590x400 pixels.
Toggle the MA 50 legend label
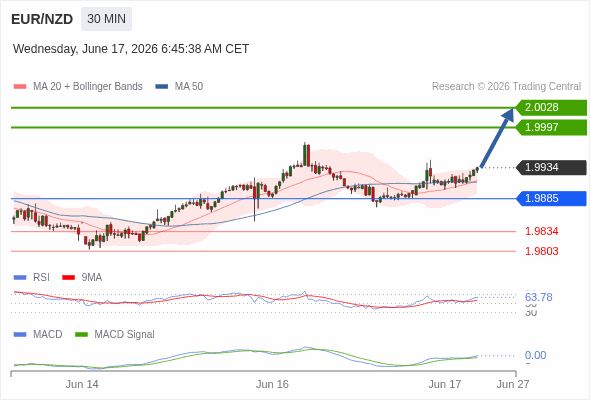(189, 87)
